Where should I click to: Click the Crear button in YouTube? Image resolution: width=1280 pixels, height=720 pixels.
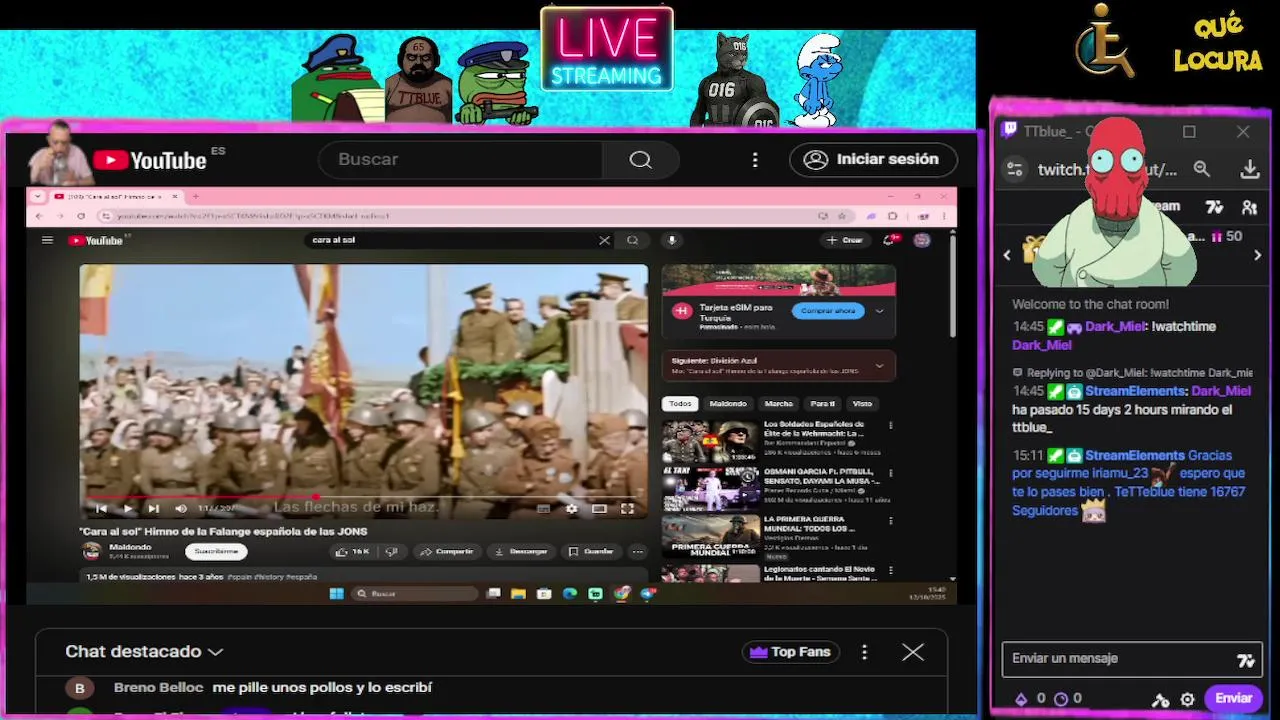point(845,240)
